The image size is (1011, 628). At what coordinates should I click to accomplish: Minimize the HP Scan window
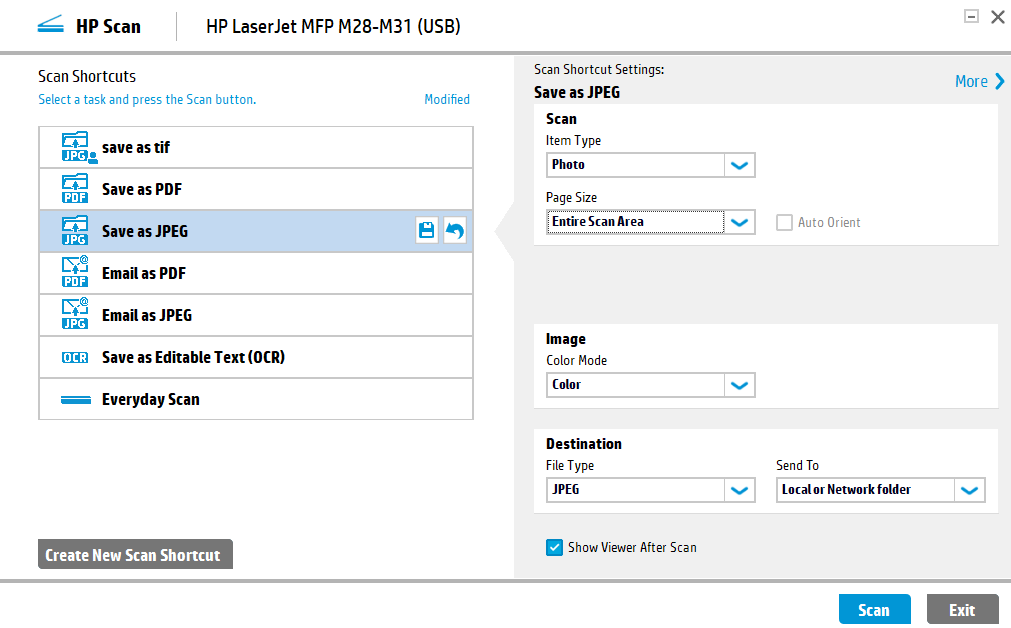tap(971, 17)
